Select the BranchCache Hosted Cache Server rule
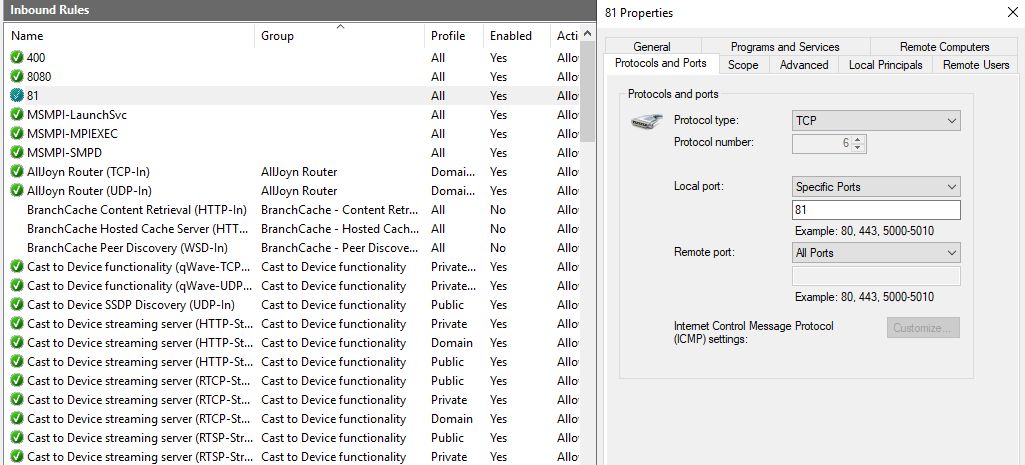1025x465 pixels. pos(139,229)
